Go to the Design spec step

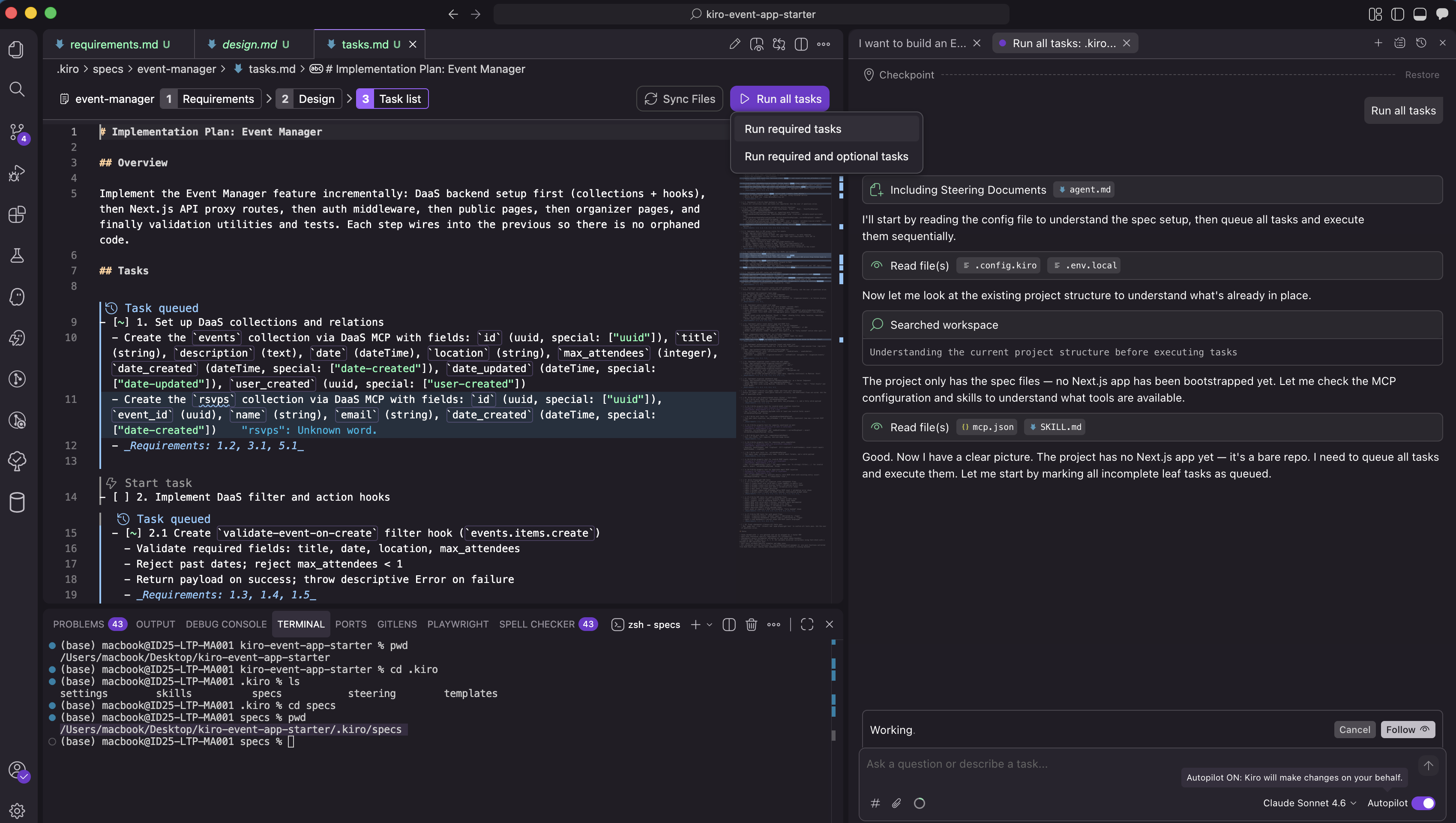coord(309,99)
